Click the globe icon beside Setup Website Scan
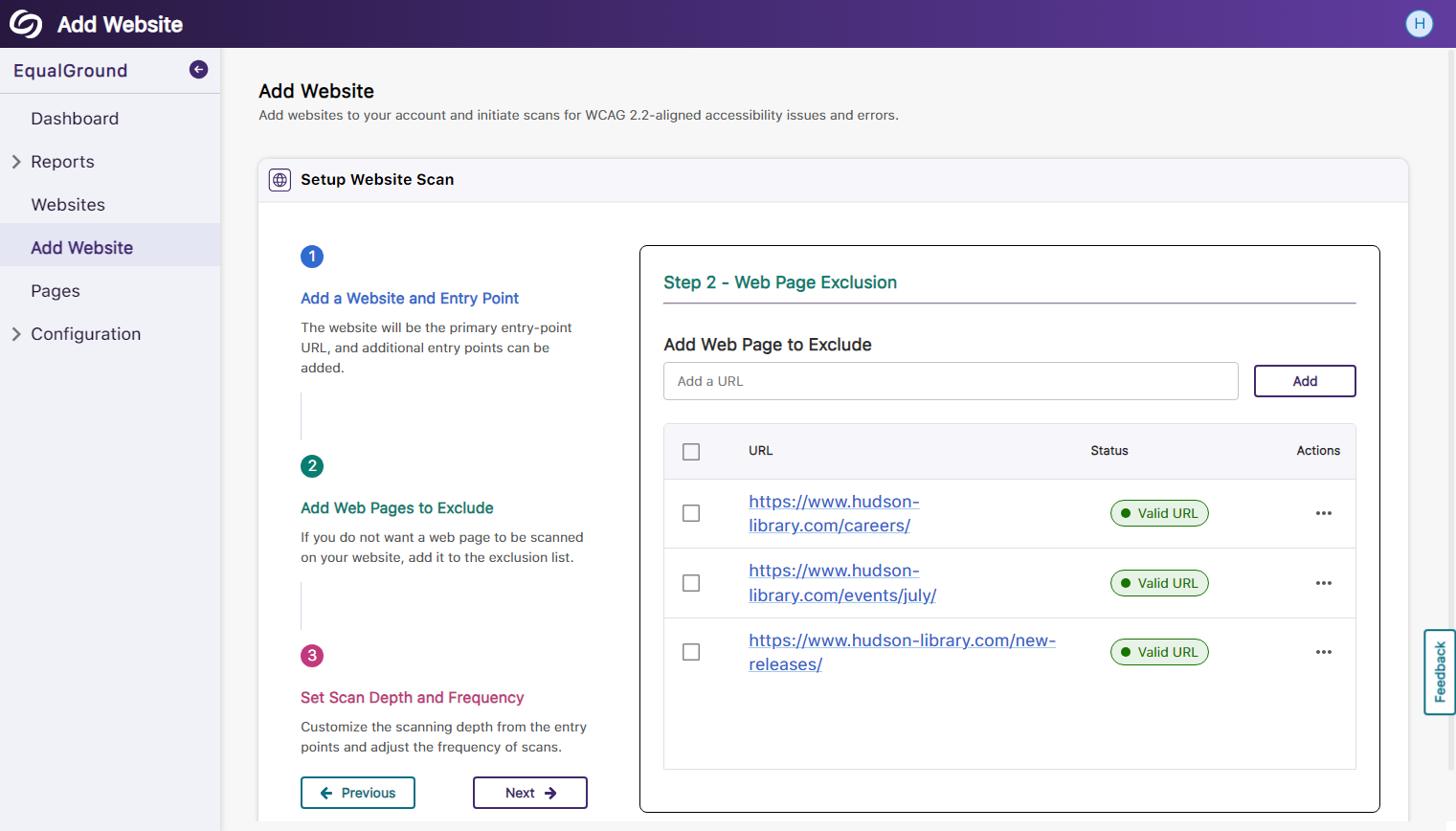 point(280,180)
